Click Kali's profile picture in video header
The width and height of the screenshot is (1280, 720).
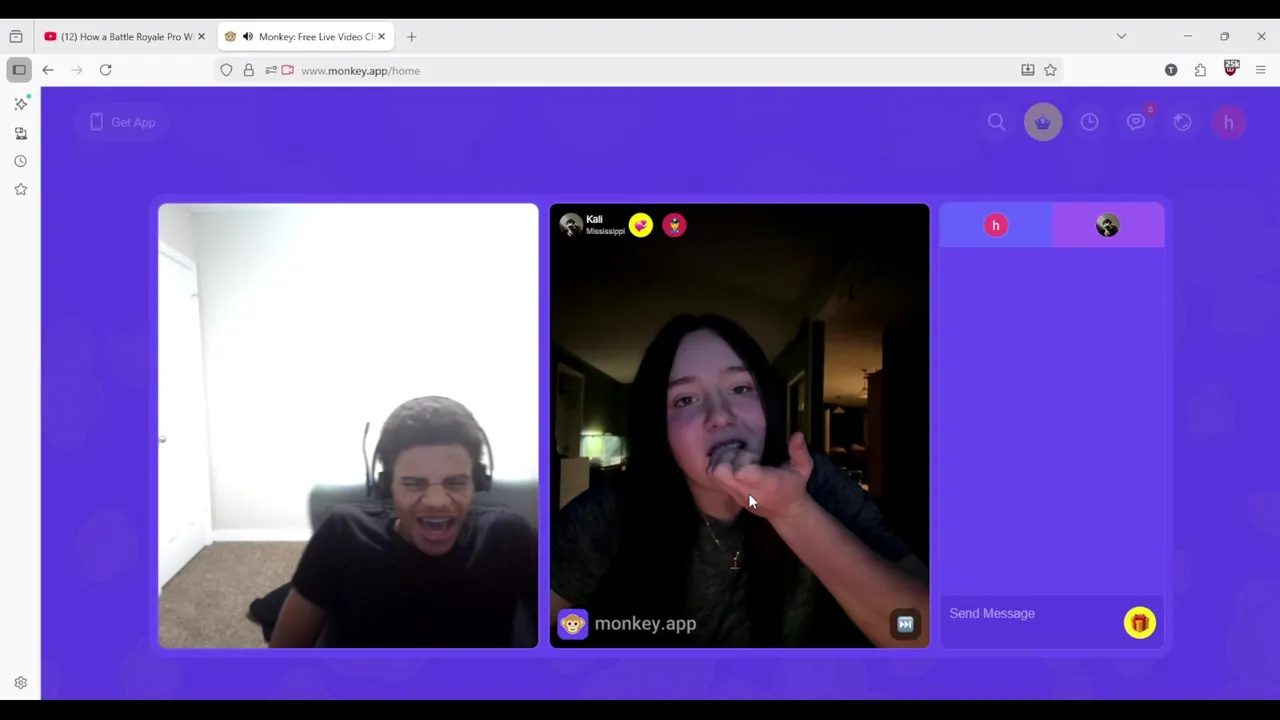[571, 225]
